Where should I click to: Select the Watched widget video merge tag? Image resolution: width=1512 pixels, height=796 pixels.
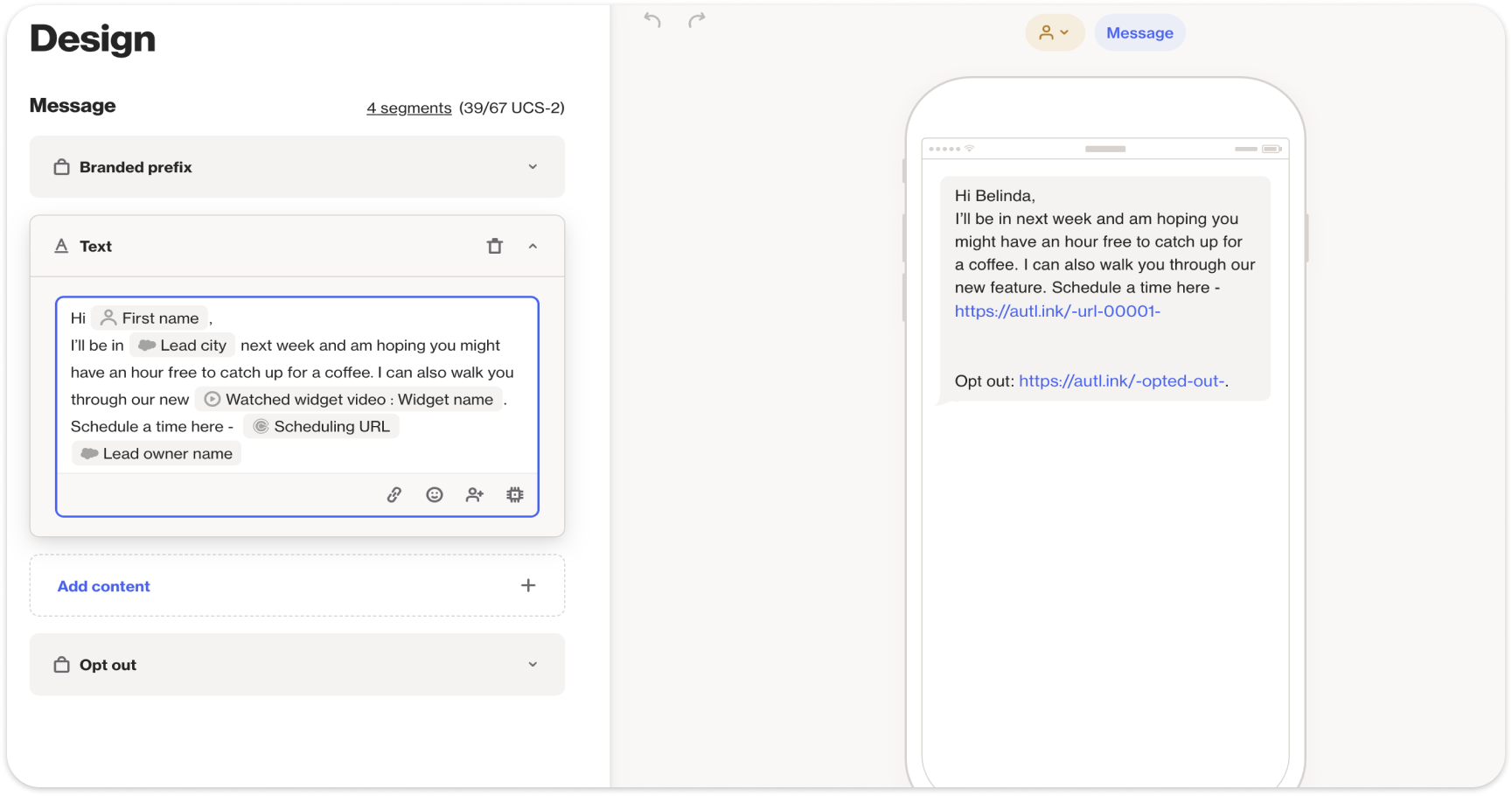[349, 400]
